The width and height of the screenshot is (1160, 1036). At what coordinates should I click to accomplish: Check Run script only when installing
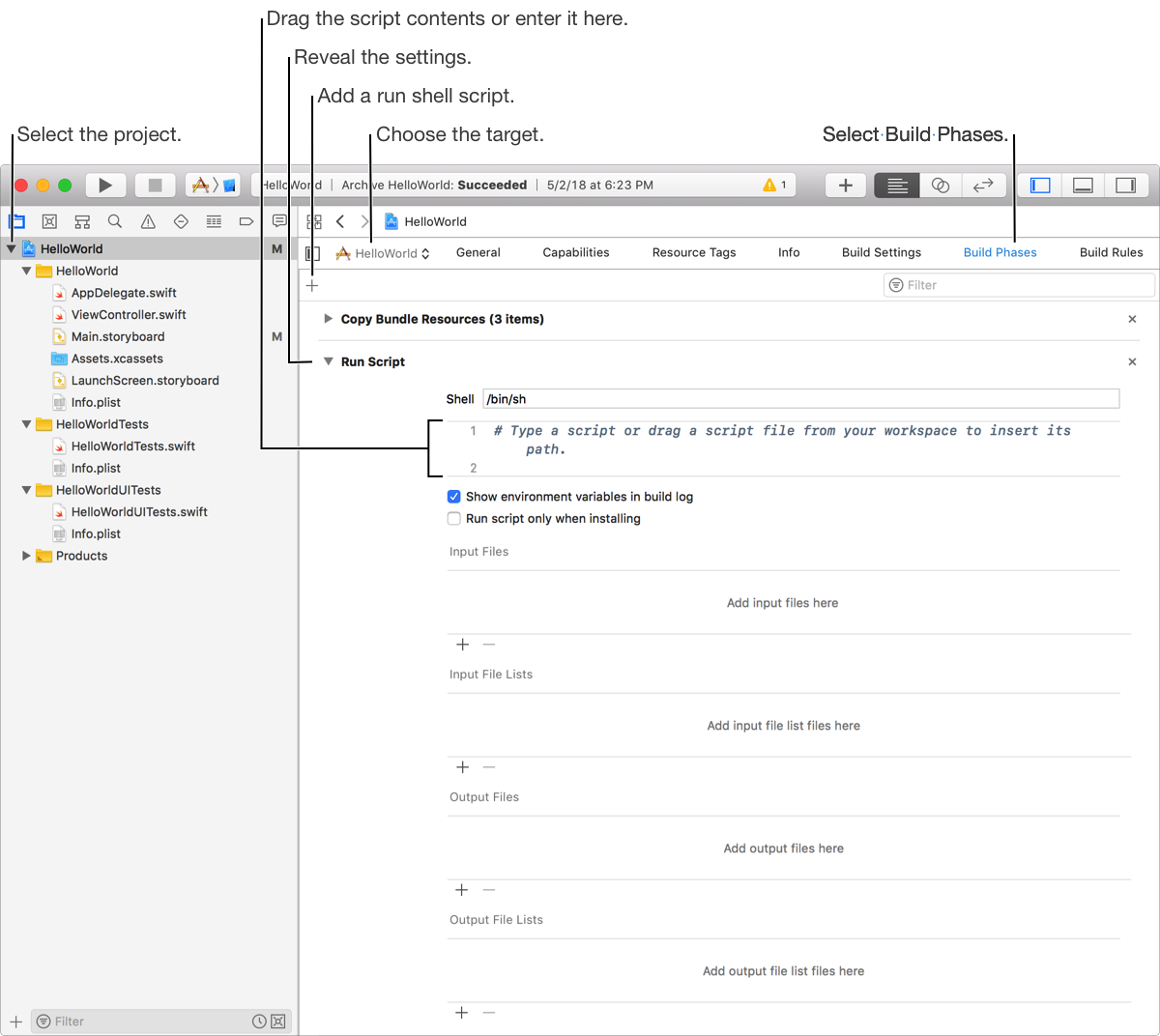click(x=453, y=519)
